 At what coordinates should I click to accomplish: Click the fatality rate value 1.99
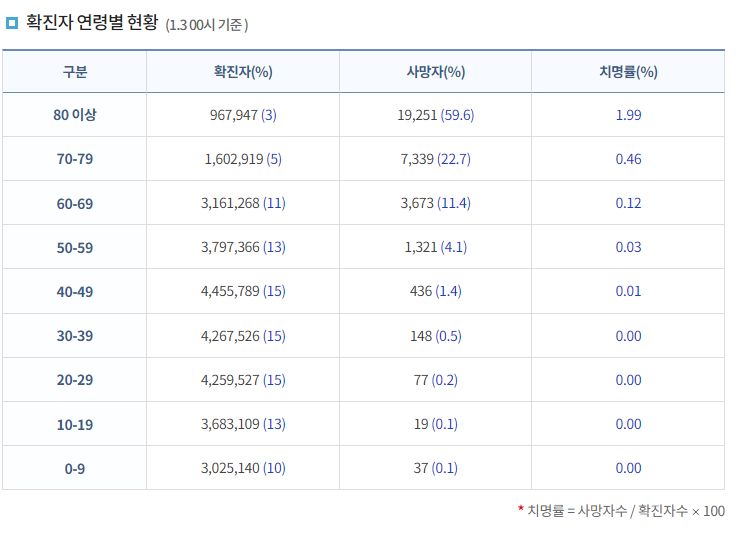[628, 115]
